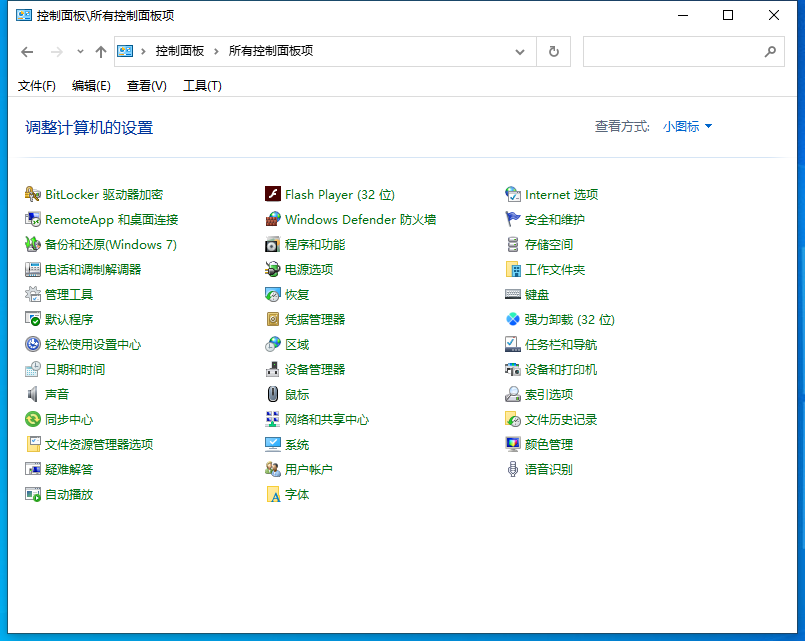Open the 用户帐户 link
This screenshot has width=805, height=641.
(x=308, y=470)
